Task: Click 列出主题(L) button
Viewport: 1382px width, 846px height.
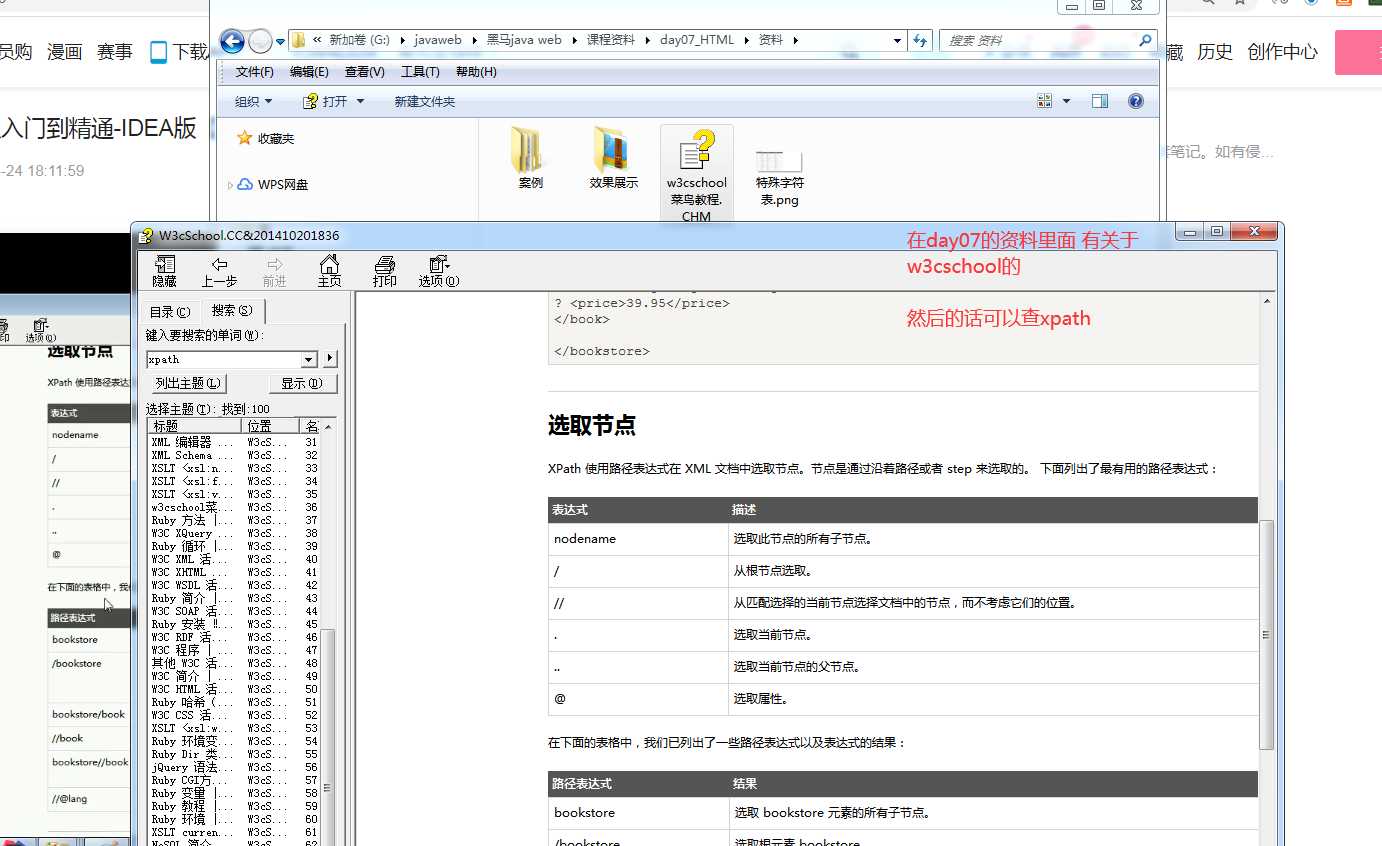Action: pyautogui.click(x=187, y=383)
